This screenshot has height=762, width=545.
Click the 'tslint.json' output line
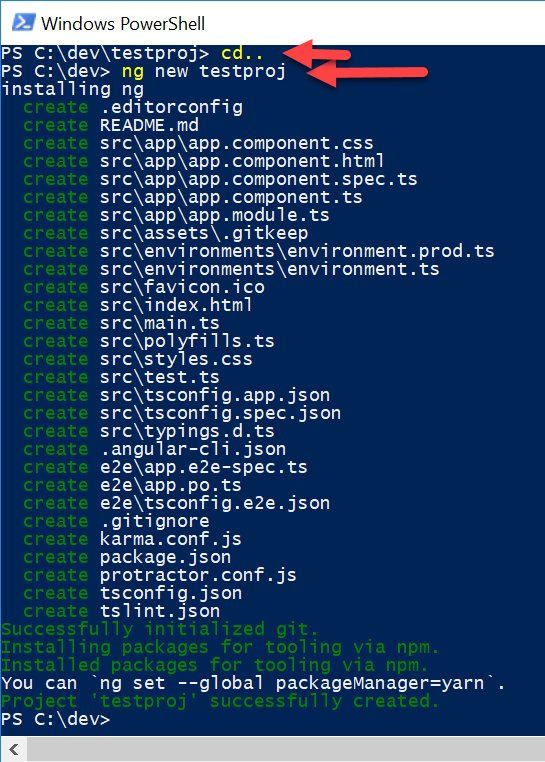122,611
